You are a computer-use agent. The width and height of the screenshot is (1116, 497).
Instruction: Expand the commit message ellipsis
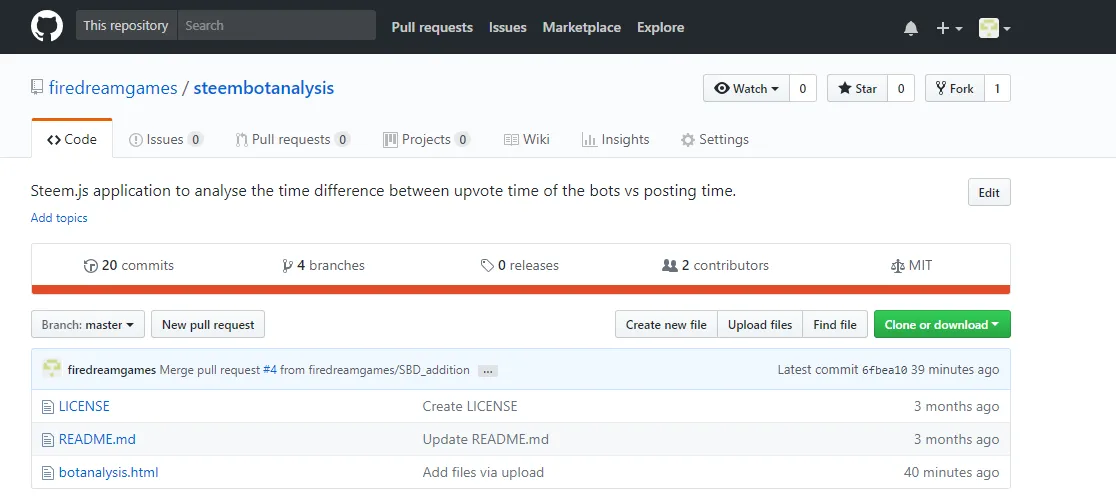[488, 370]
